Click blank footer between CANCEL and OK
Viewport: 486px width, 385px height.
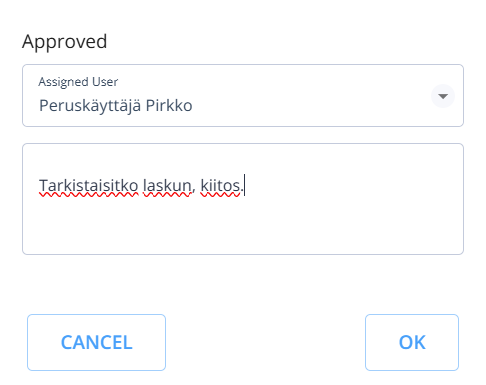(x=265, y=342)
